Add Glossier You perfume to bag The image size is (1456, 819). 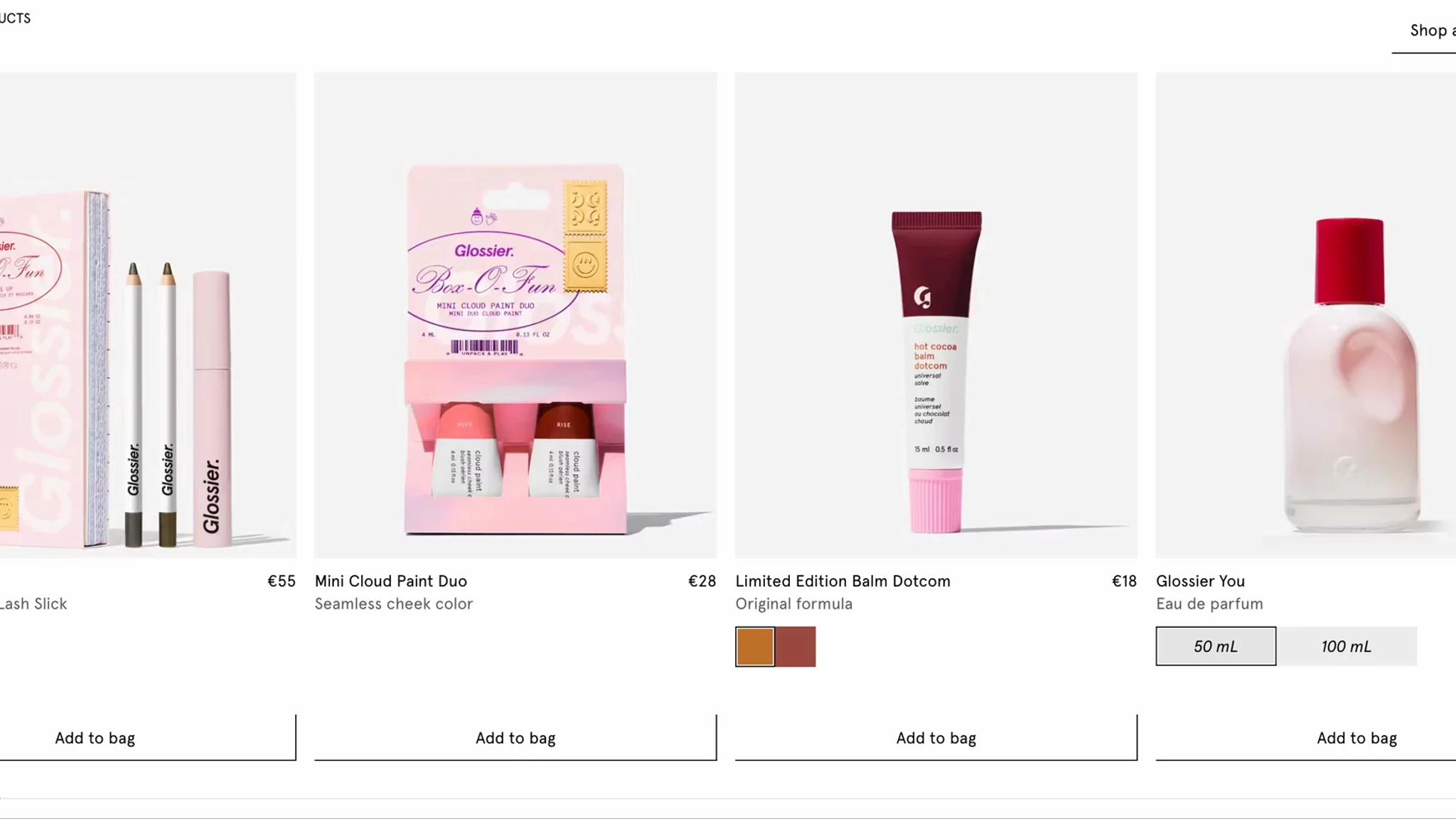point(1306,738)
